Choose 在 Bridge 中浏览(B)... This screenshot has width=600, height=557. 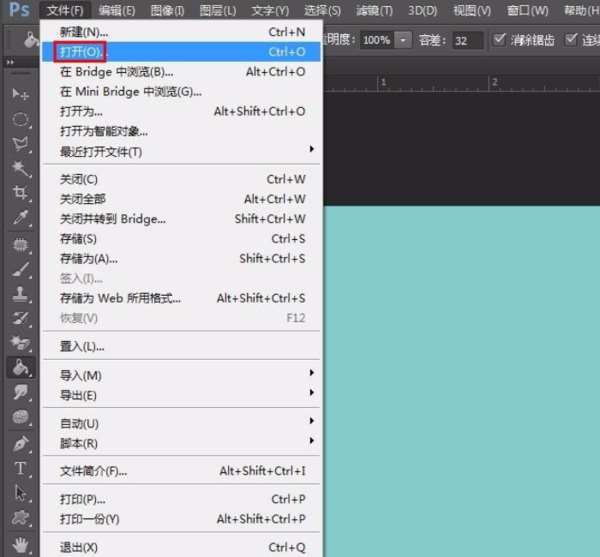point(181,72)
